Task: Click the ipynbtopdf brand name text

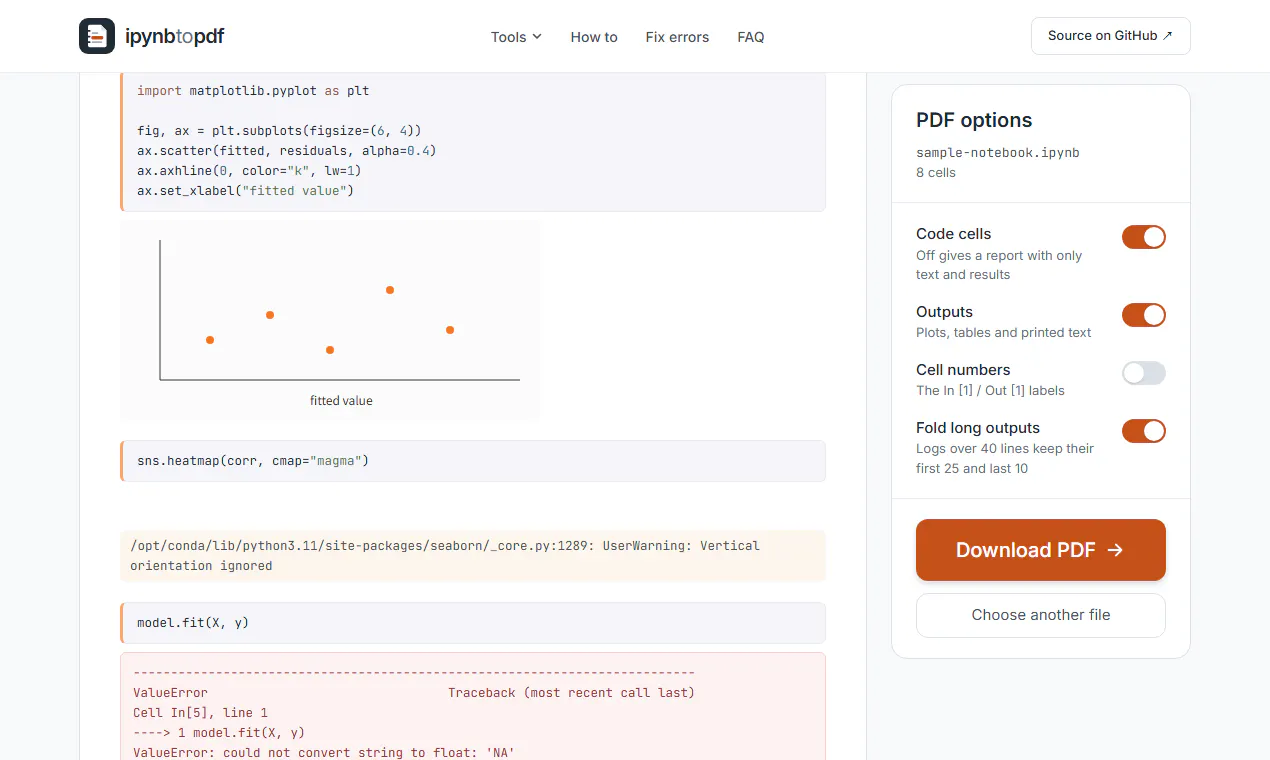Action: point(175,37)
